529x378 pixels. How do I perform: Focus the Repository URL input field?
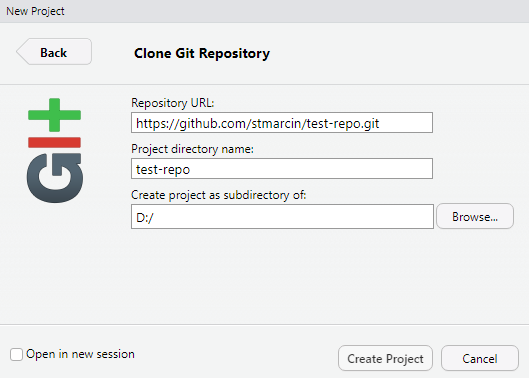click(x=282, y=123)
